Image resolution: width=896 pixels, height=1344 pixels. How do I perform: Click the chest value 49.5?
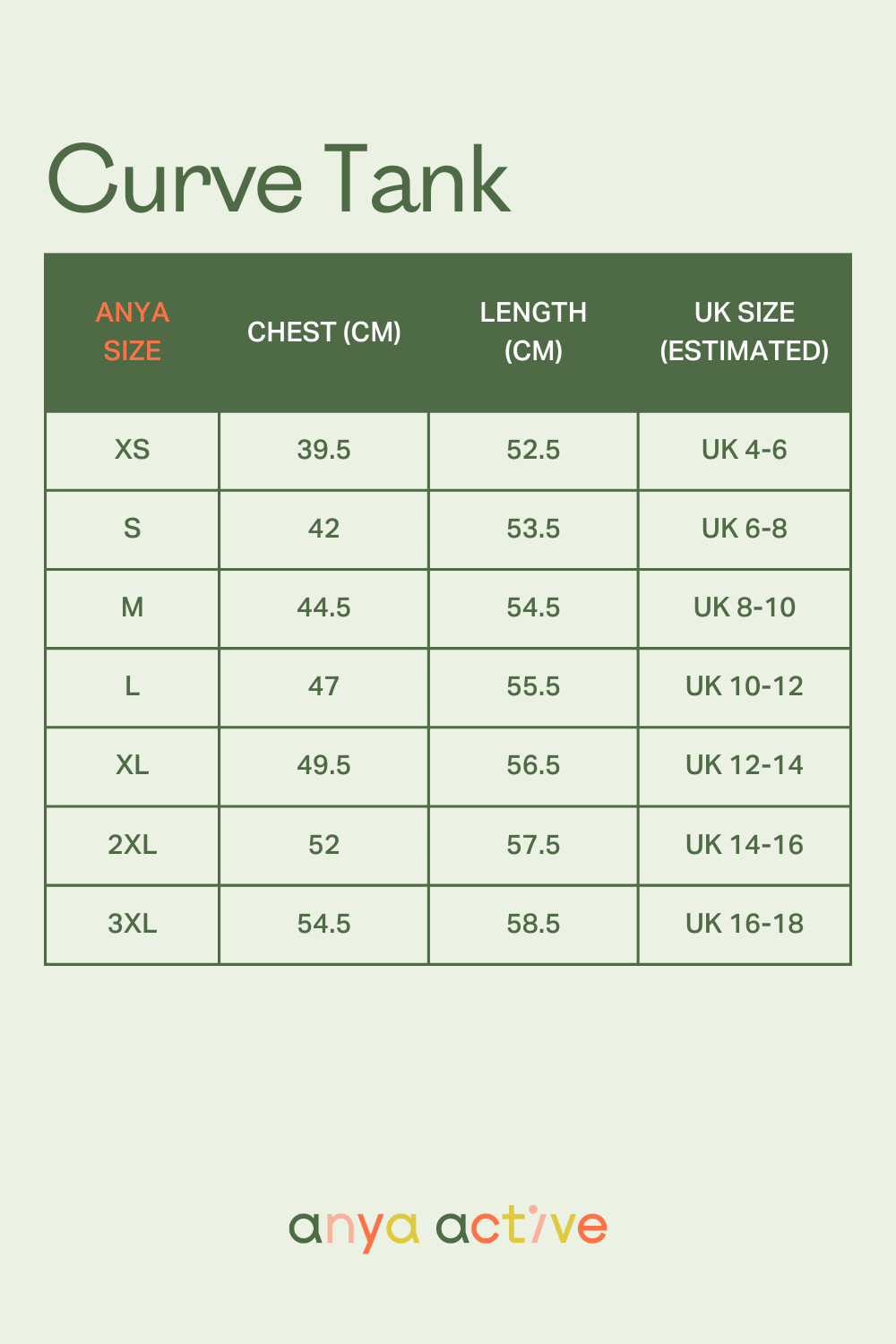(x=323, y=765)
